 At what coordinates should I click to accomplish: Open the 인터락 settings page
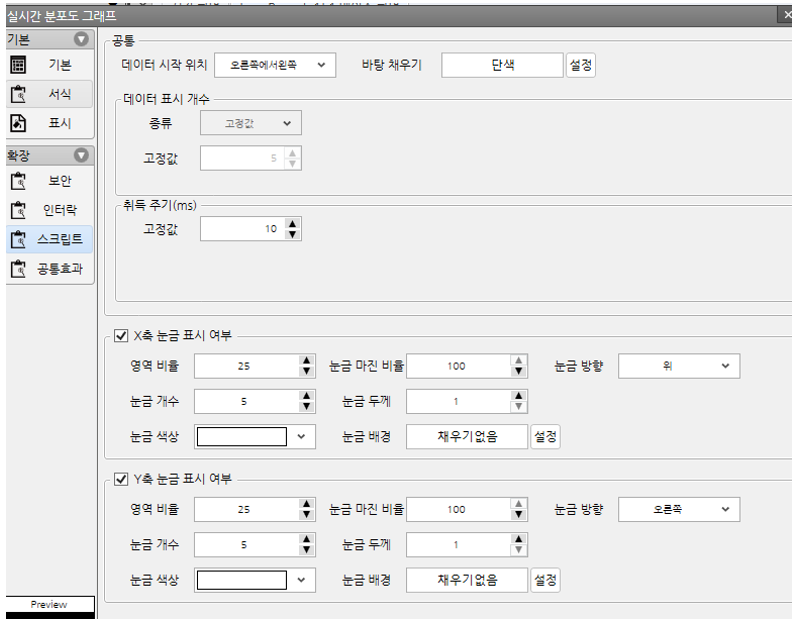tap(50, 210)
